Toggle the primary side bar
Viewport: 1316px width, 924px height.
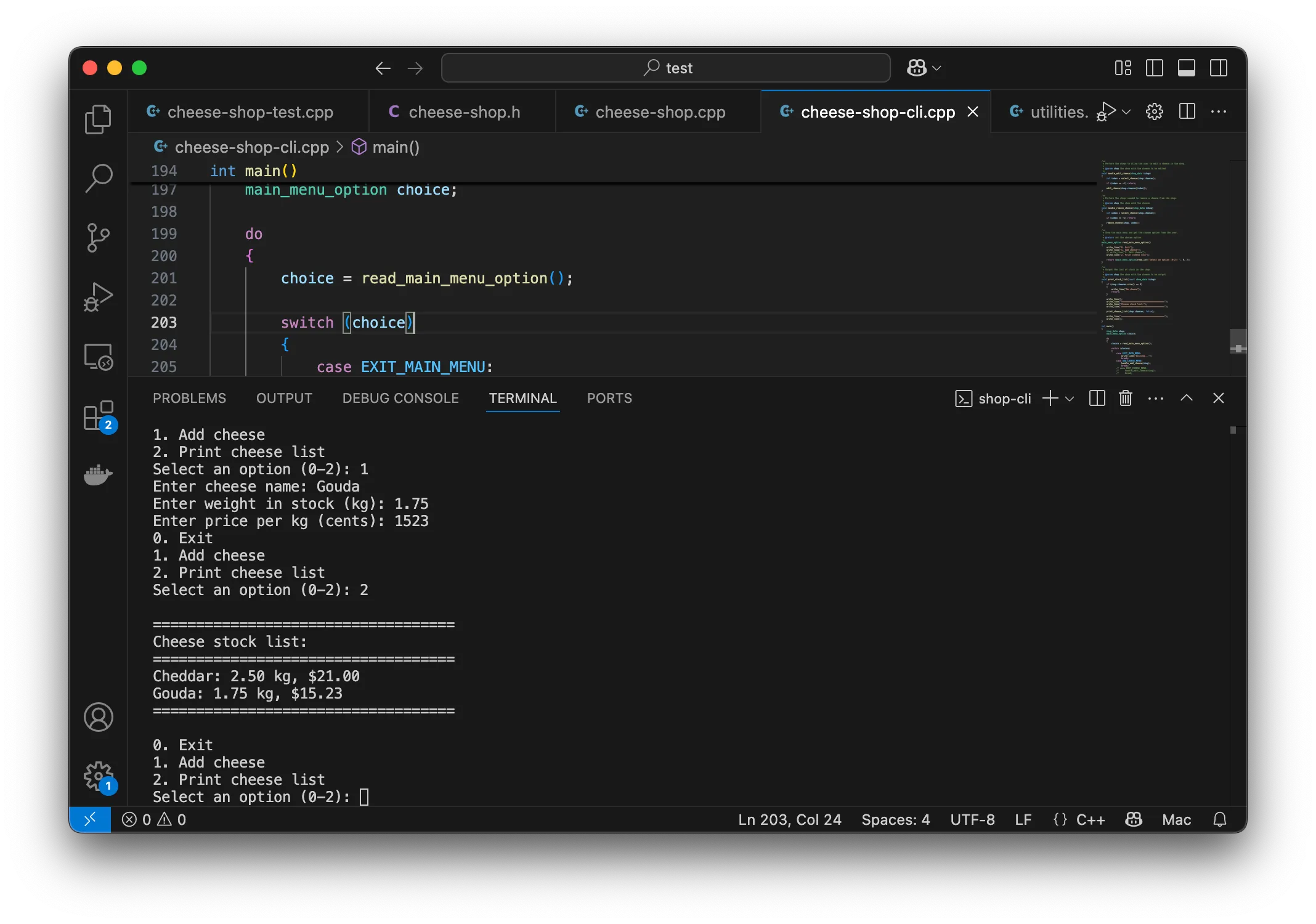pyautogui.click(x=1155, y=68)
